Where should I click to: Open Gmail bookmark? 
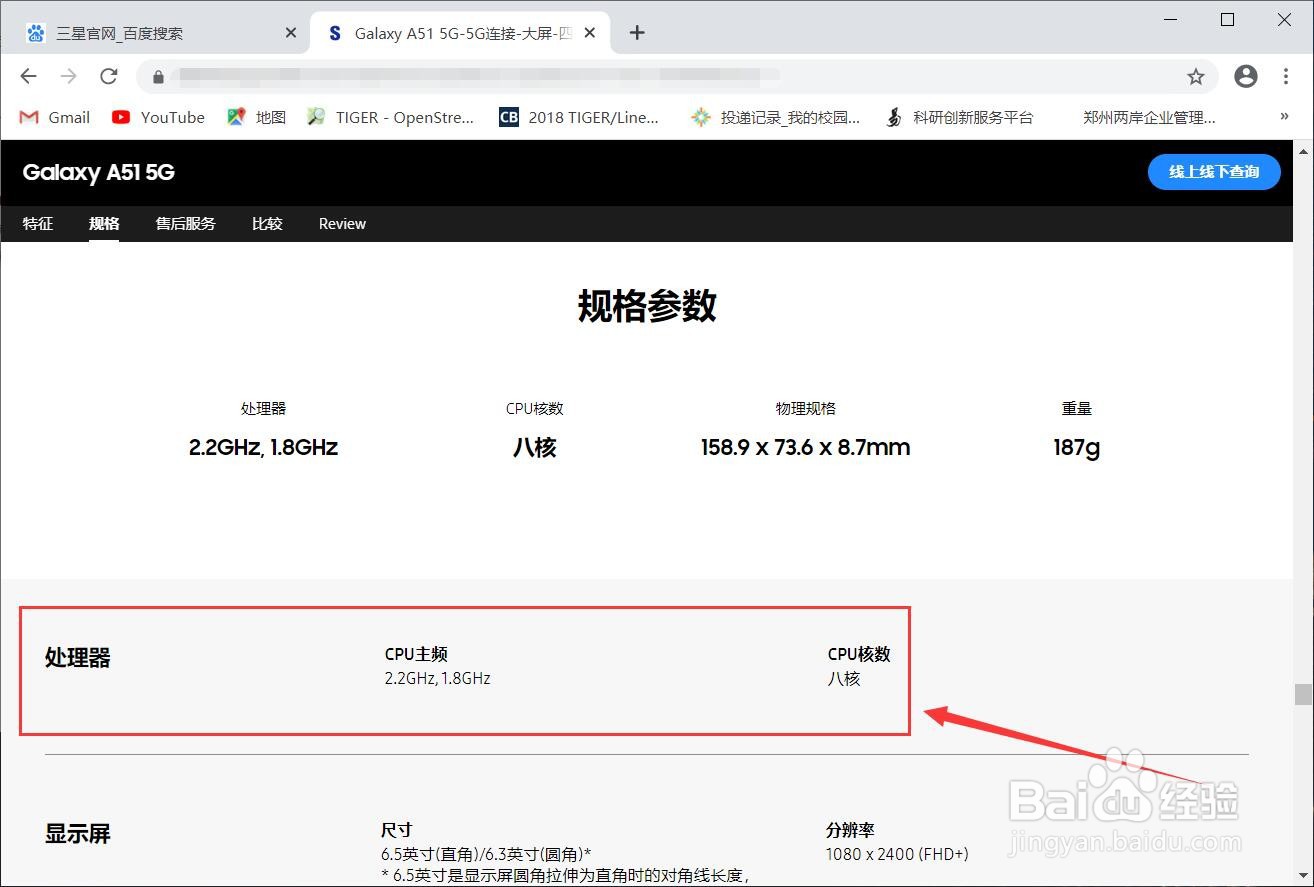pyautogui.click(x=55, y=117)
